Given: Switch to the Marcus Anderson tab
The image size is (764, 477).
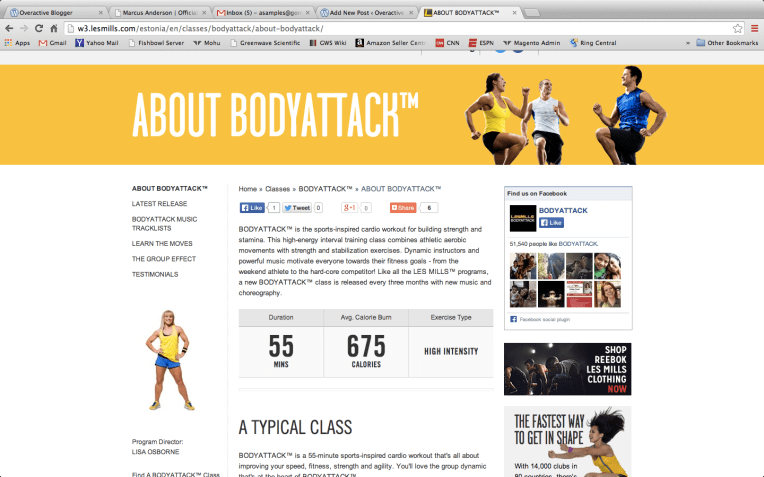Looking at the screenshot, I should click(x=159, y=13).
